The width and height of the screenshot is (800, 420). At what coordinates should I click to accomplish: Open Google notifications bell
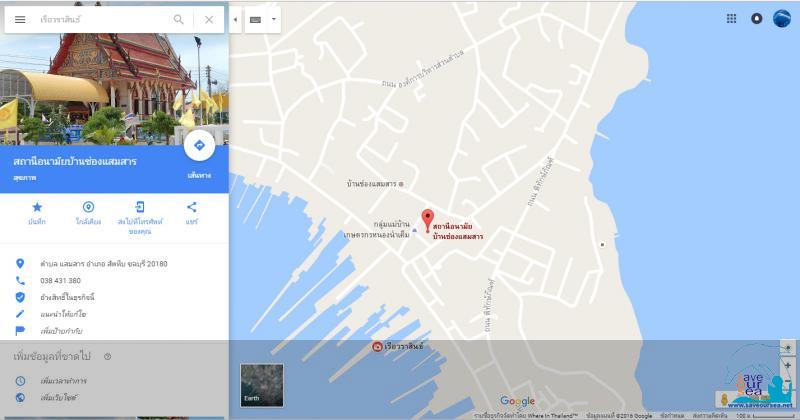[756, 18]
